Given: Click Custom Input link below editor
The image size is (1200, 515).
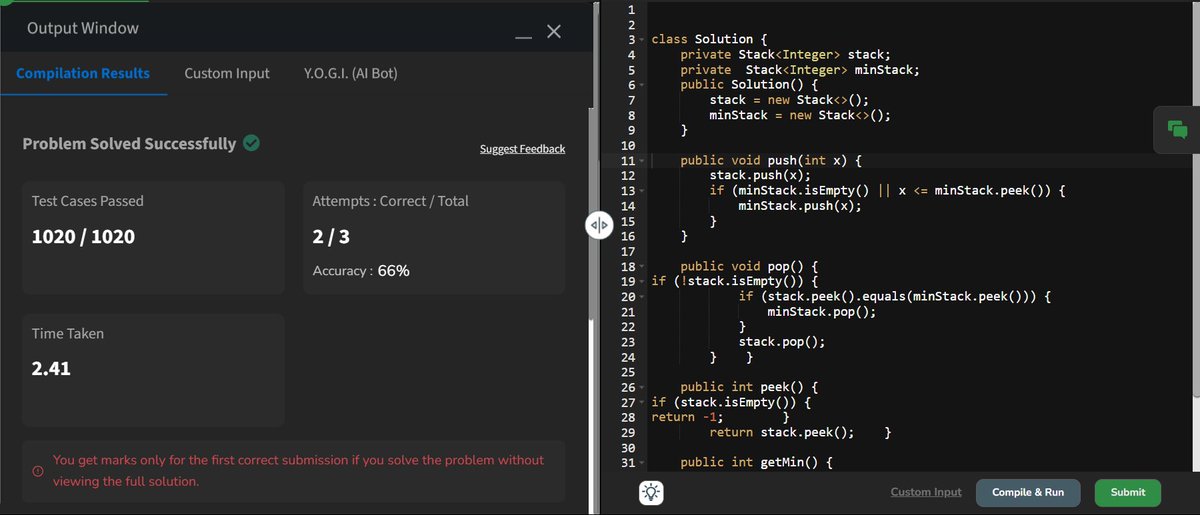Looking at the screenshot, I should click(x=926, y=492).
